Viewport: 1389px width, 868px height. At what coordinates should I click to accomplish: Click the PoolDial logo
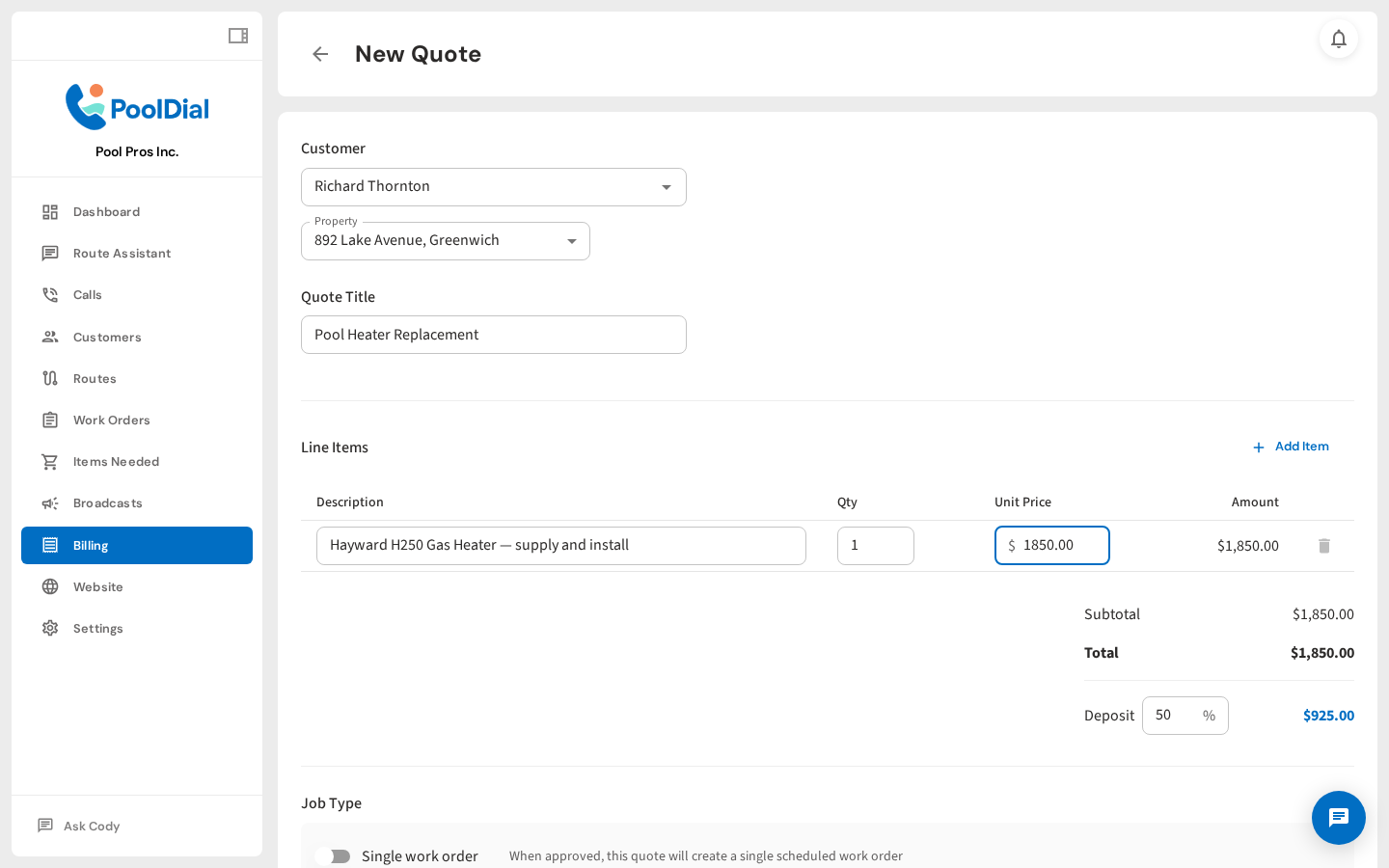click(136, 106)
